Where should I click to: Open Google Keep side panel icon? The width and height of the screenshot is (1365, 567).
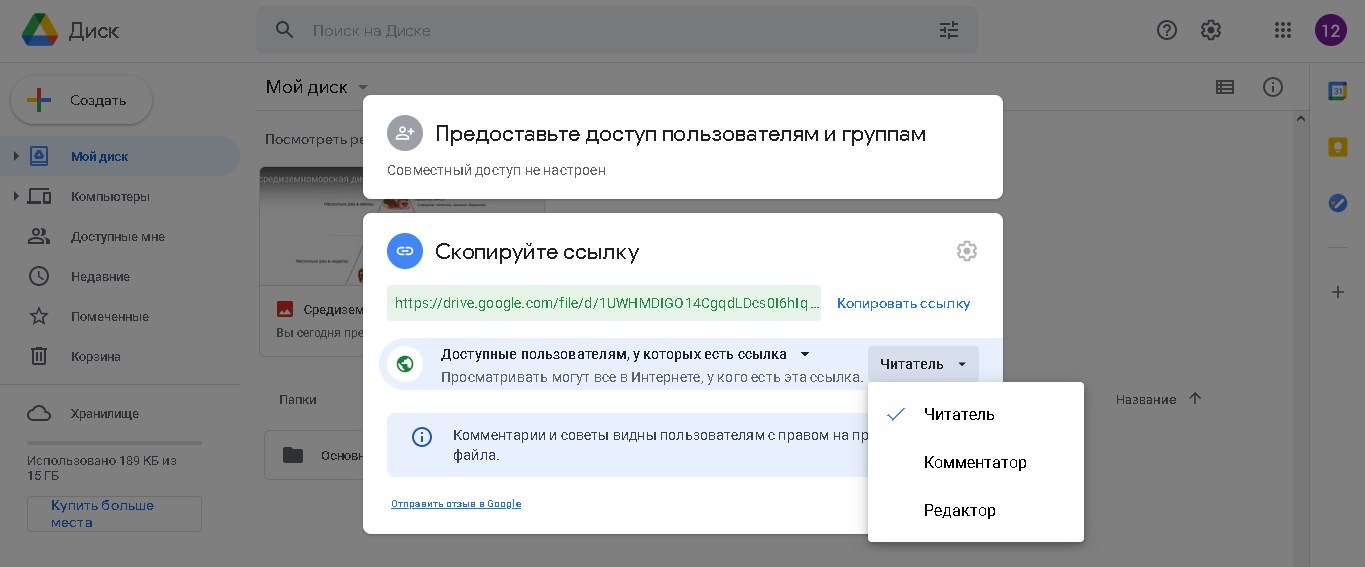coord(1337,147)
